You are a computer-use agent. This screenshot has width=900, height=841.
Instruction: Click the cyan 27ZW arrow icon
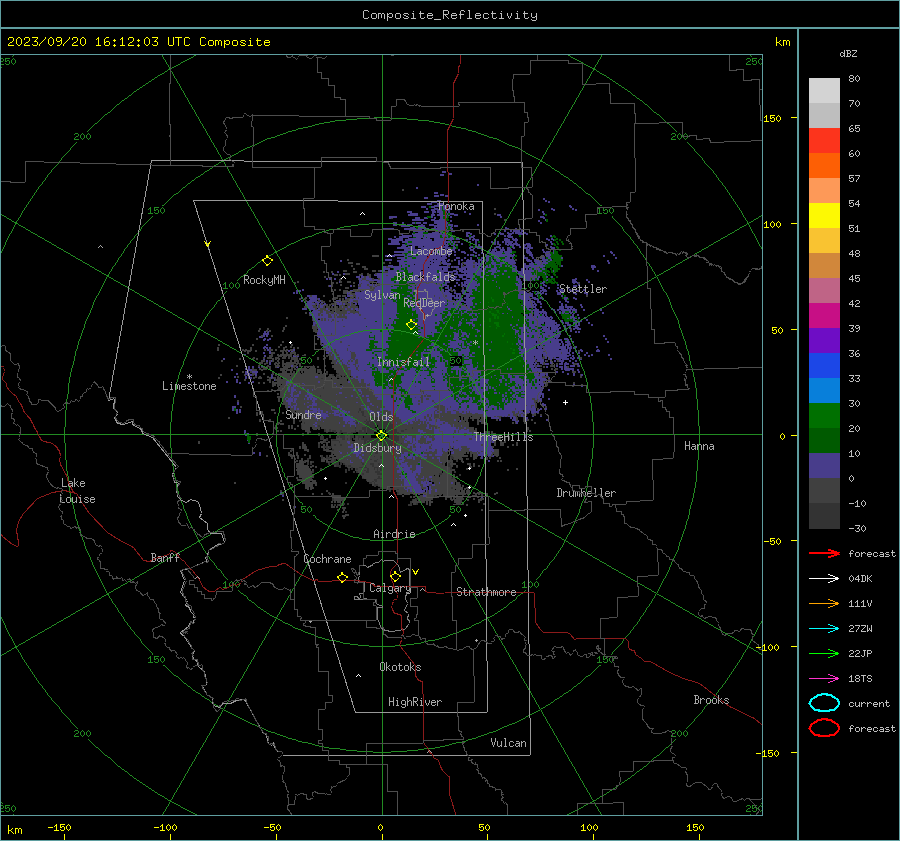click(x=824, y=629)
